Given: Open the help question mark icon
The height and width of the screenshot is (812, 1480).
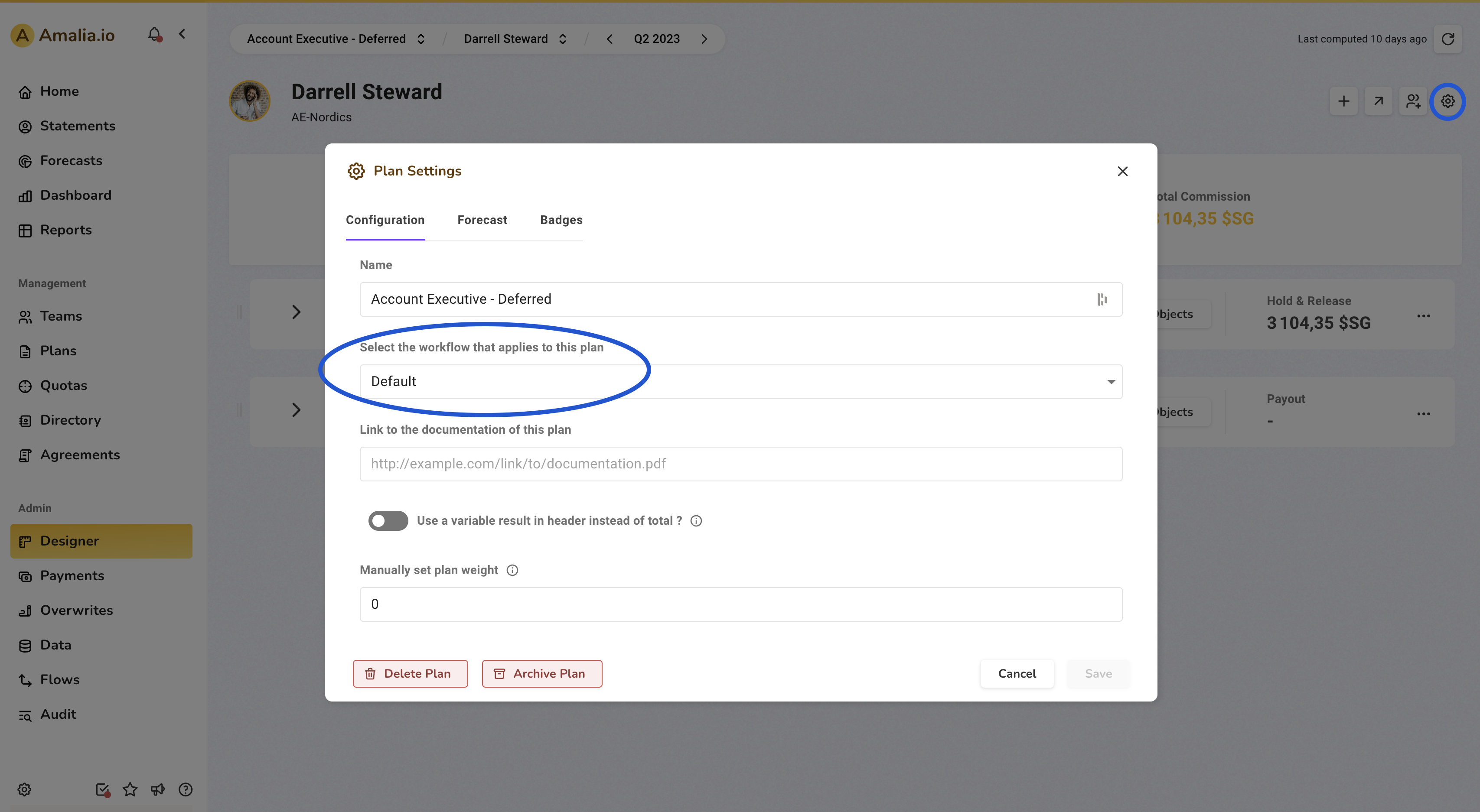Looking at the screenshot, I should pos(185,789).
